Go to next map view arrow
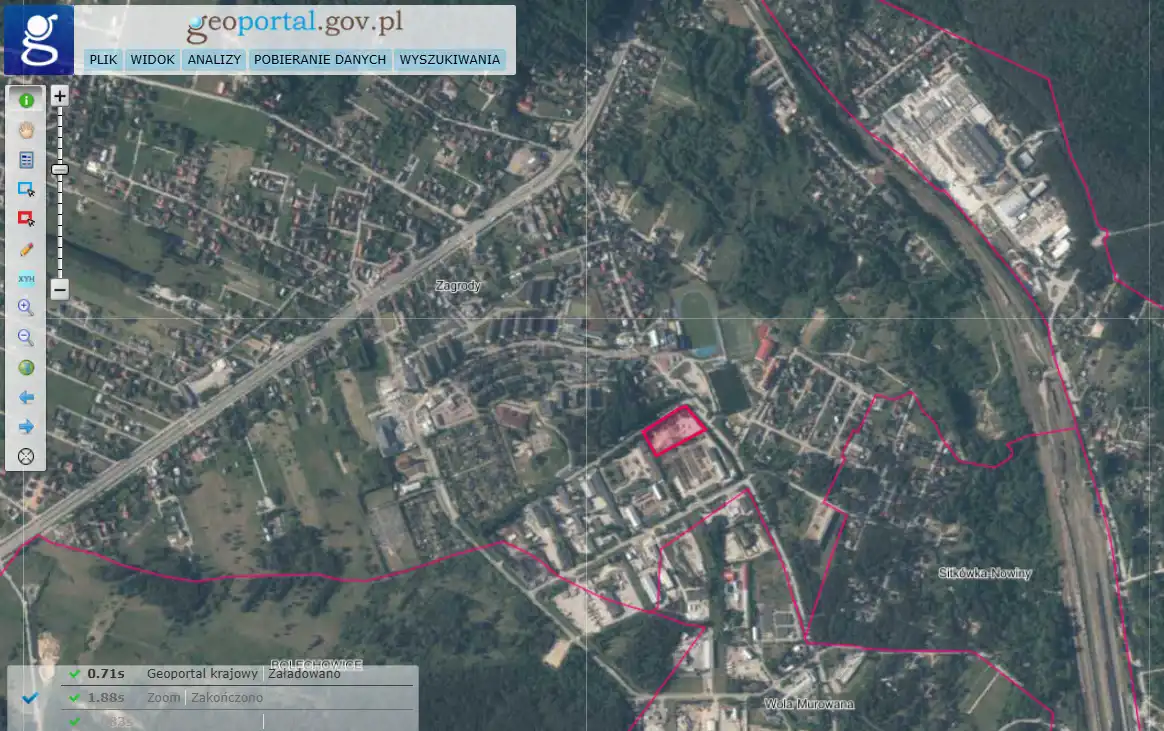 tap(26, 427)
